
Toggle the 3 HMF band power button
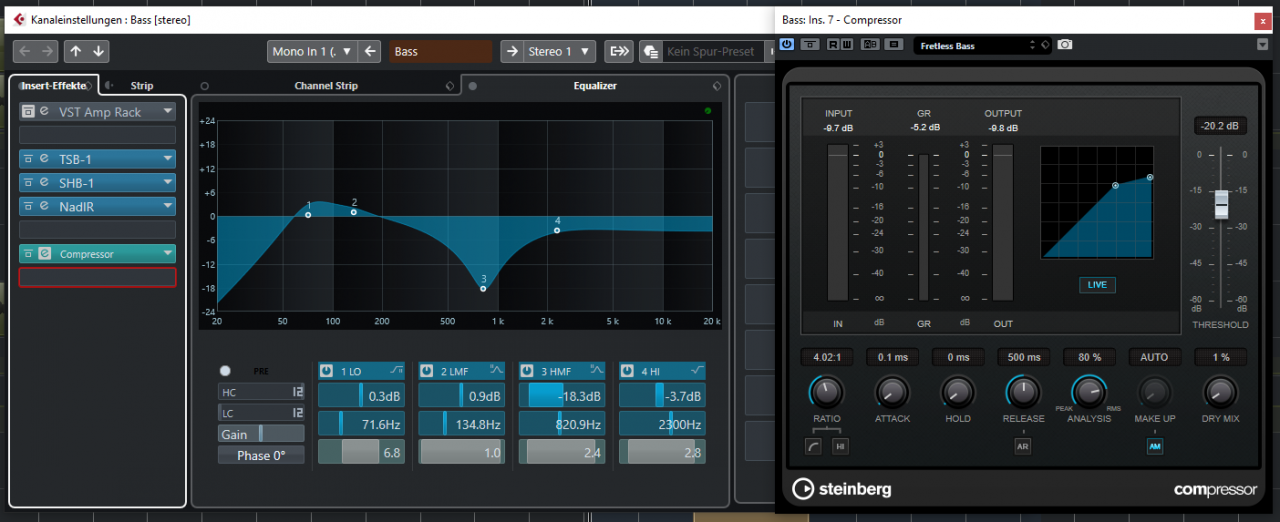click(x=528, y=371)
